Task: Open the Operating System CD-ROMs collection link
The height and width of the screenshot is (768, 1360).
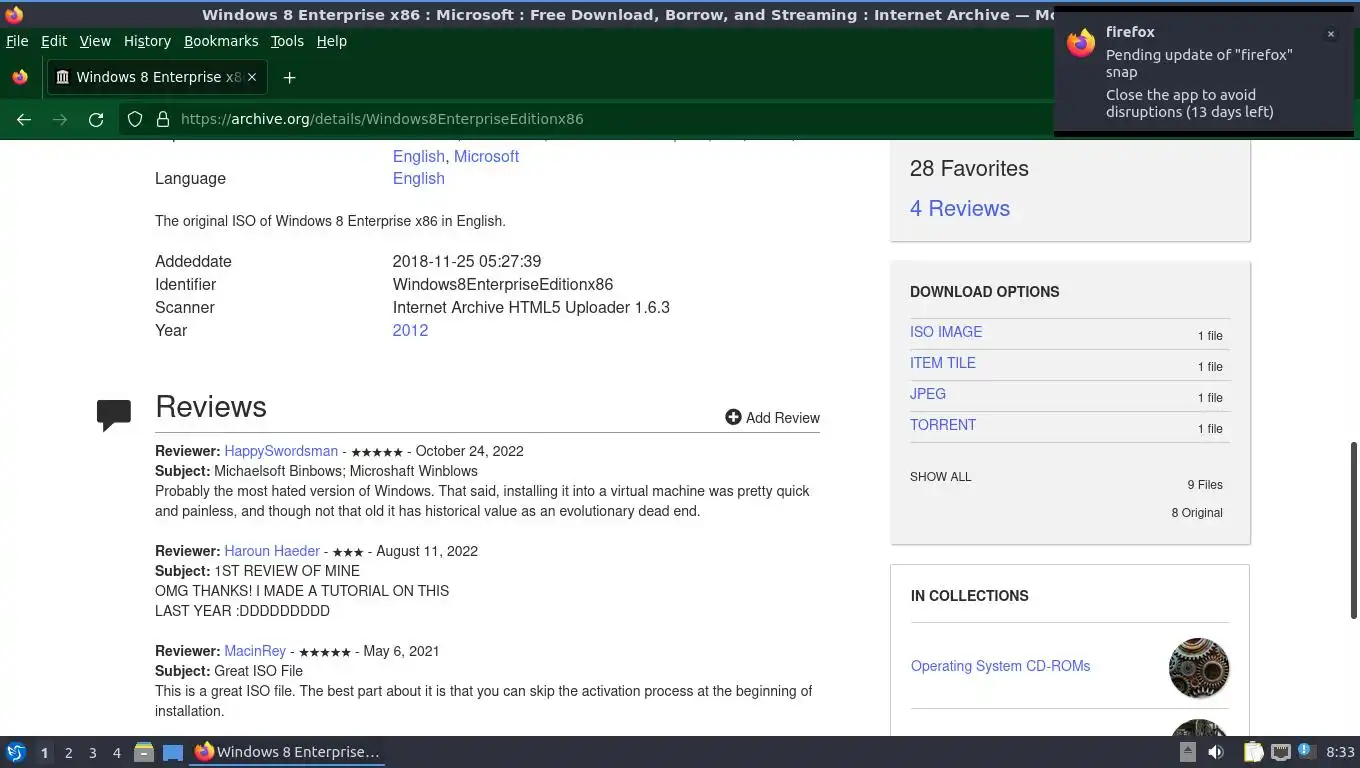Action: (x=1000, y=666)
